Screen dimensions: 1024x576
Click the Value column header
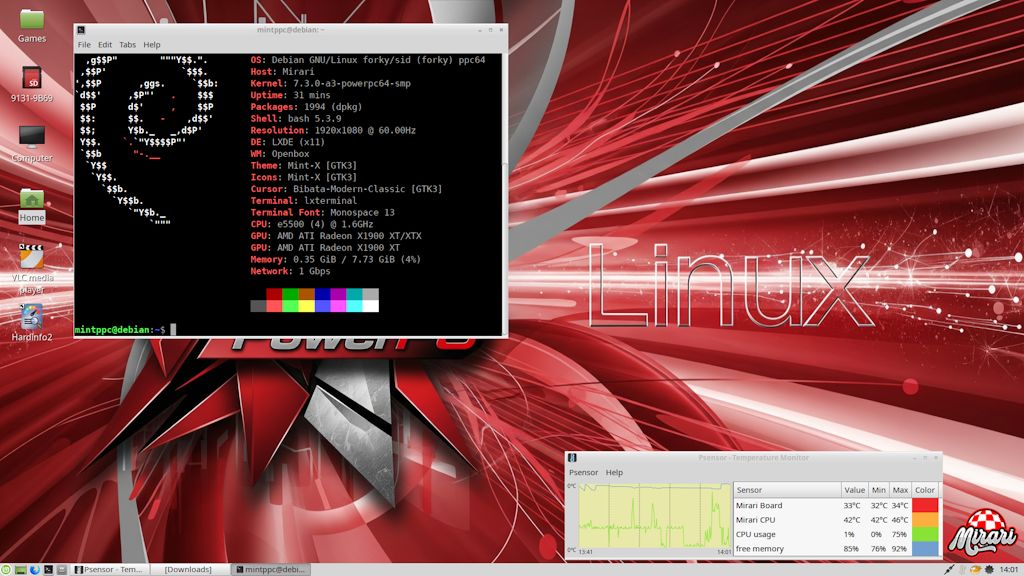[855, 490]
